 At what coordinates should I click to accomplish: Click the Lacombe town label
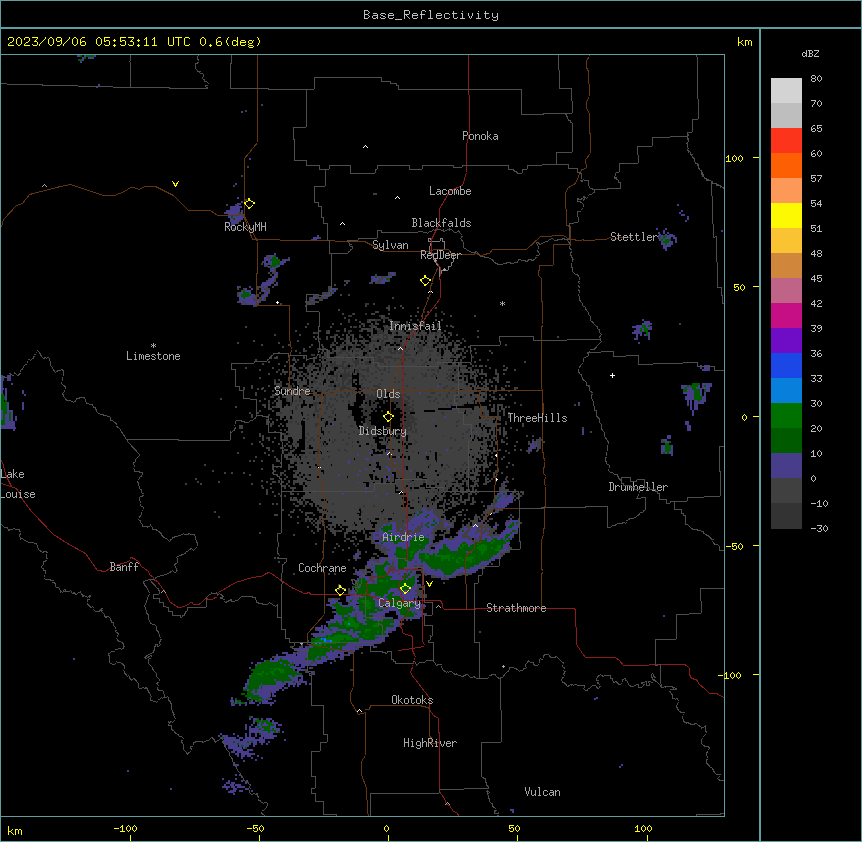tap(450, 191)
